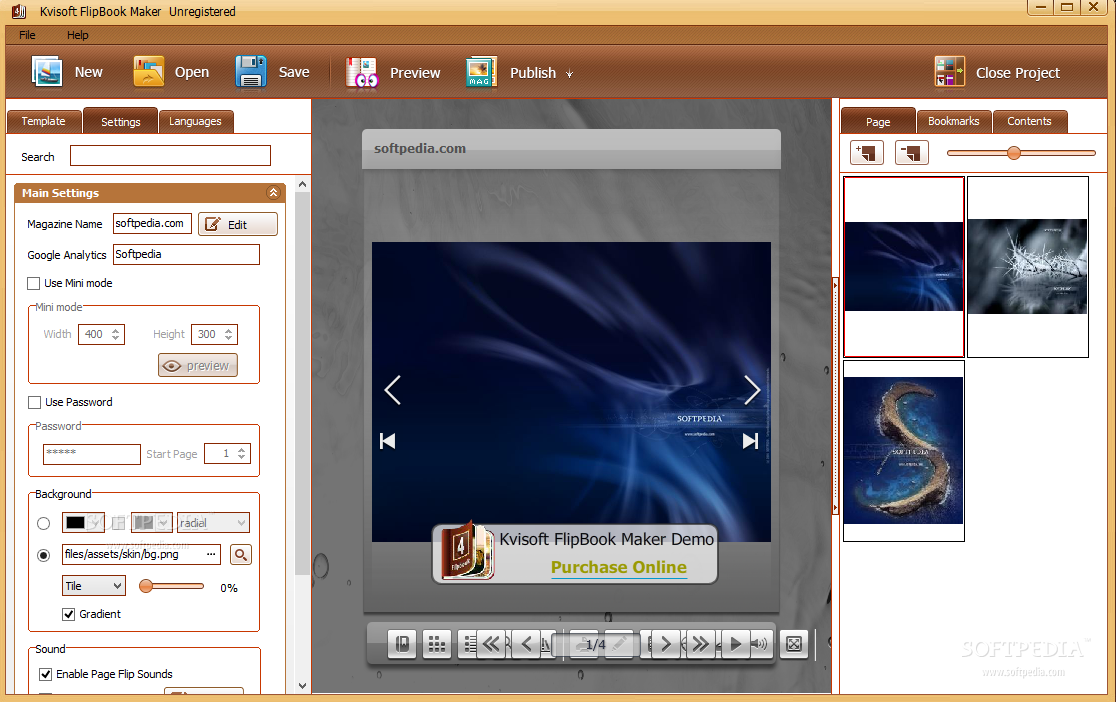Open the Help menu

[x=78, y=35]
